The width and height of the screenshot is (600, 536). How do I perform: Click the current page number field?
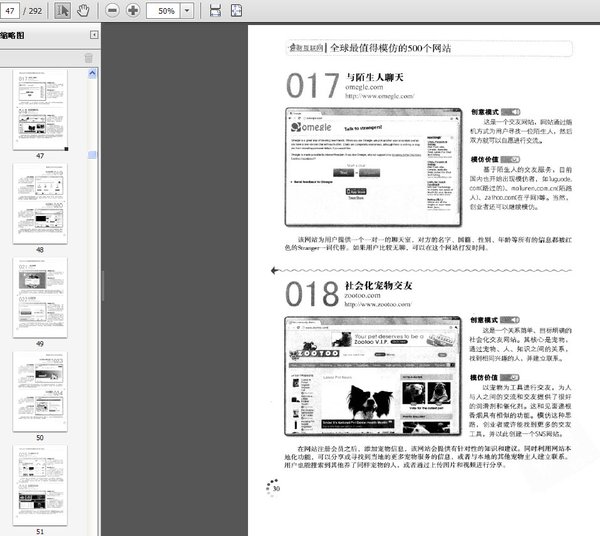click(10, 10)
